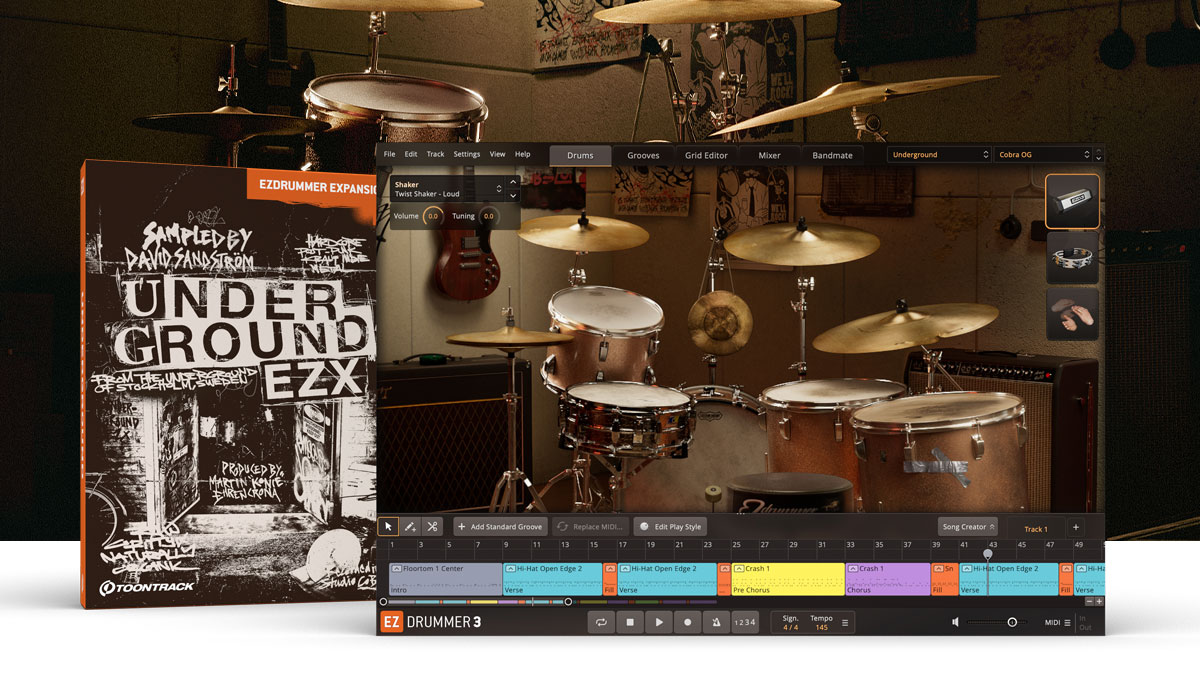Click the Play transport button
The height and width of the screenshot is (675, 1200).
click(x=659, y=622)
